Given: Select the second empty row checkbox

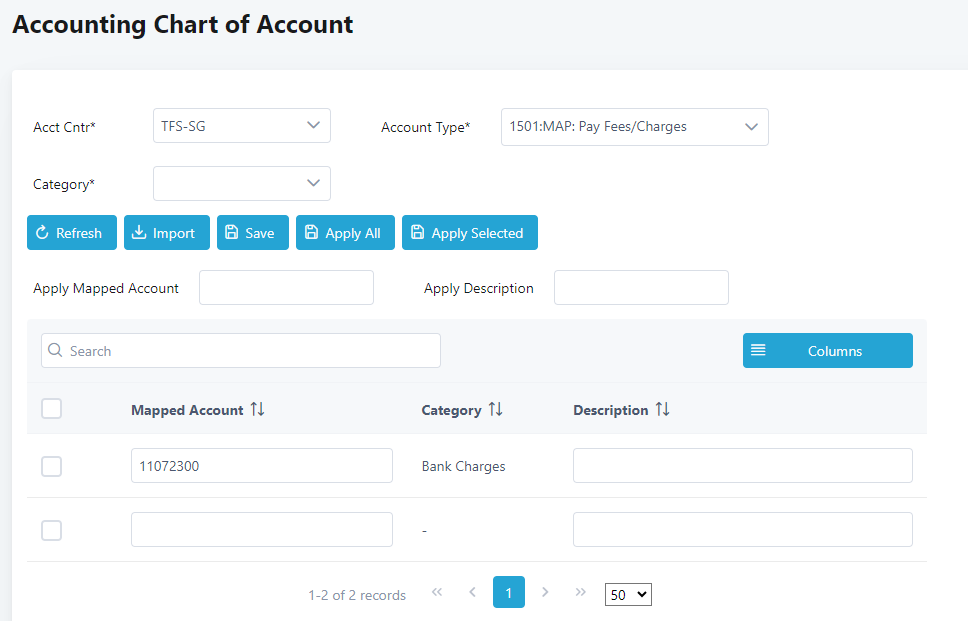Looking at the screenshot, I should click(x=52, y=530).
